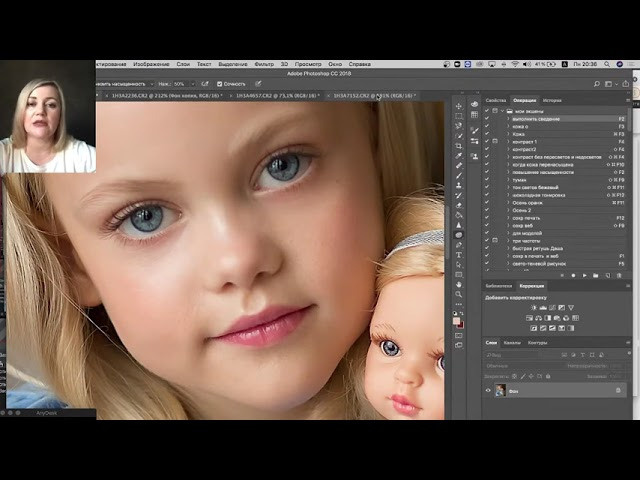This screenshot has width=640, height=480.
Task: Toggle checkmark for 'кожа о' action
Action: tap(487, 127)
